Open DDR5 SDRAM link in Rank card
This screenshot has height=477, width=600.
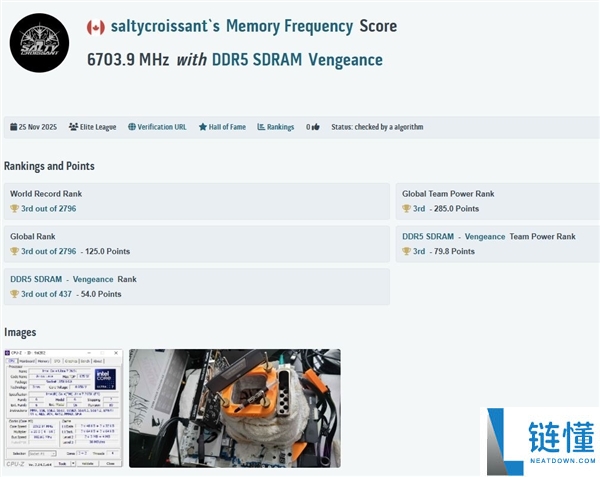click(x=36, y=279)
